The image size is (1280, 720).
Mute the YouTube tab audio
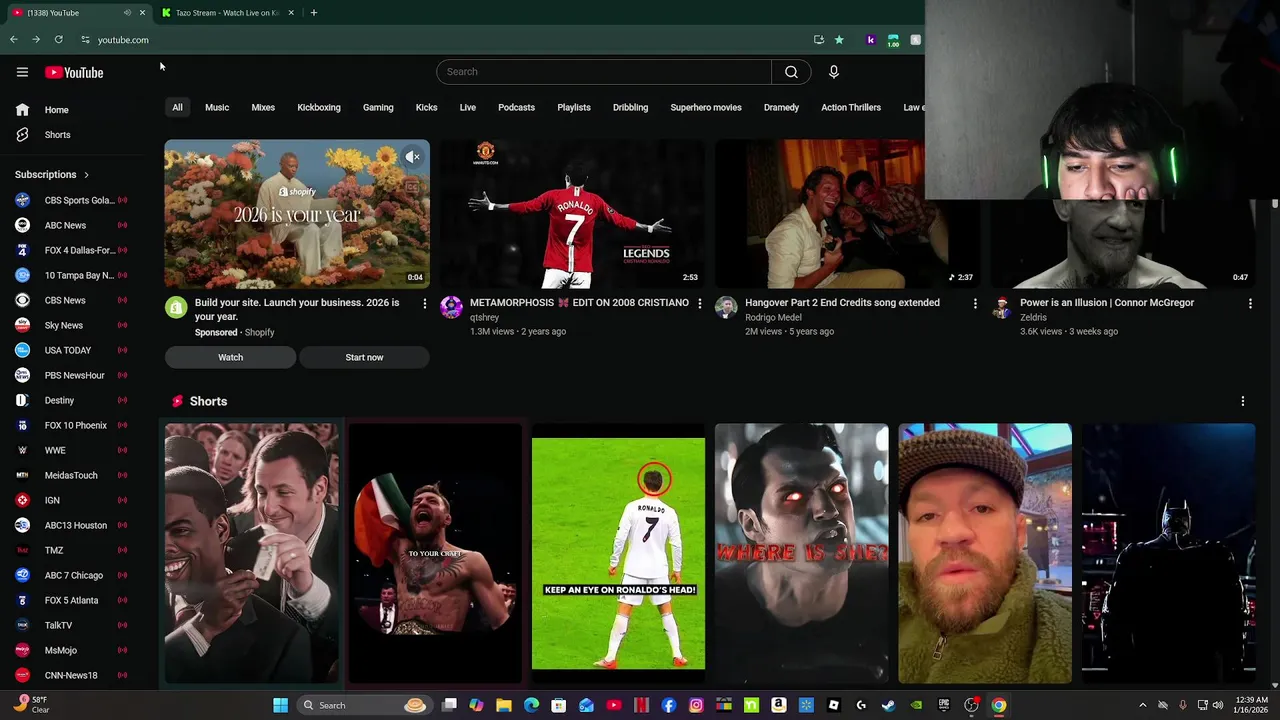pyautogui.click(x=127, y=13)
